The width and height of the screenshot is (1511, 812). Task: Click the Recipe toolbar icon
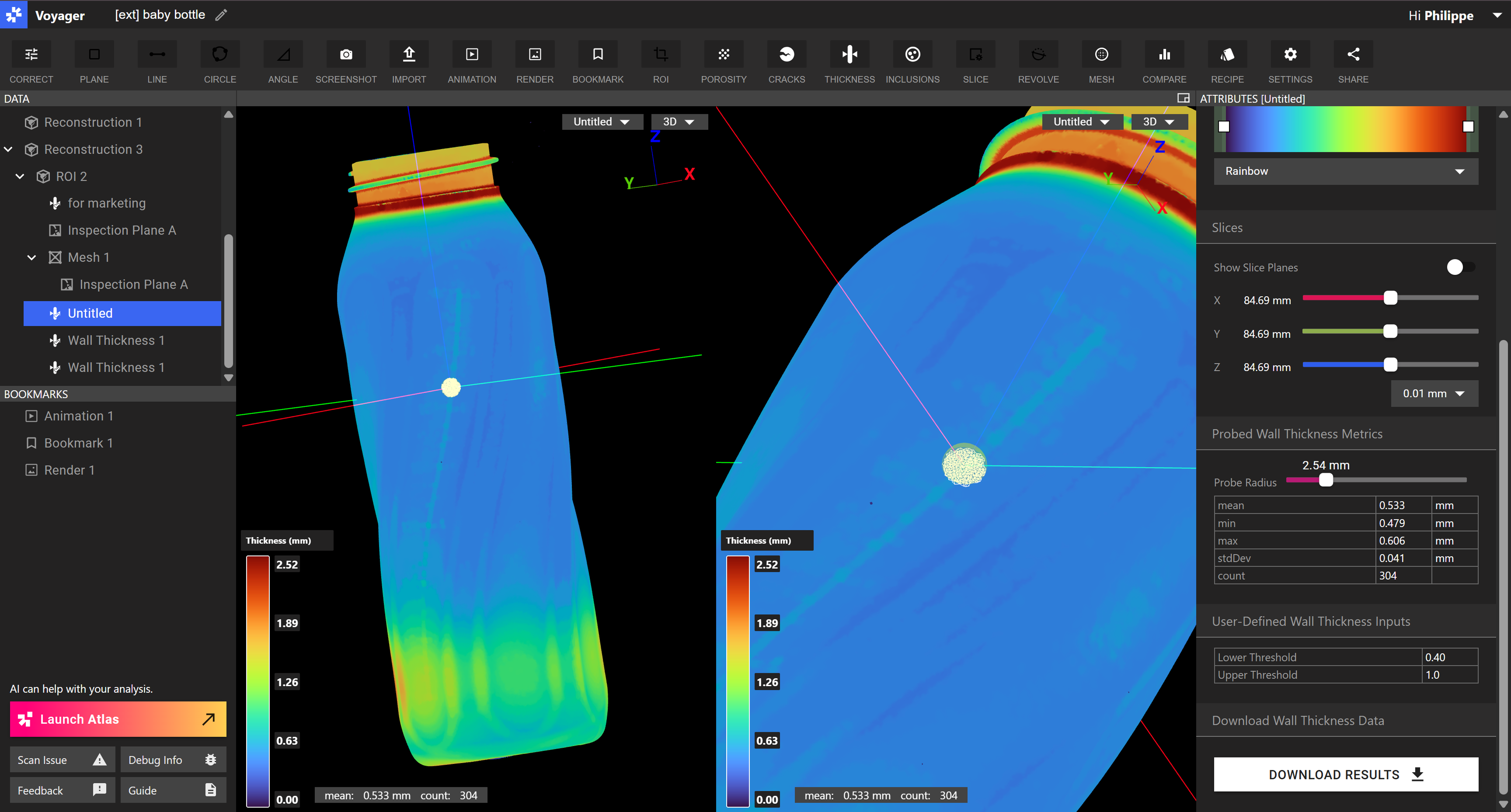1226,55
